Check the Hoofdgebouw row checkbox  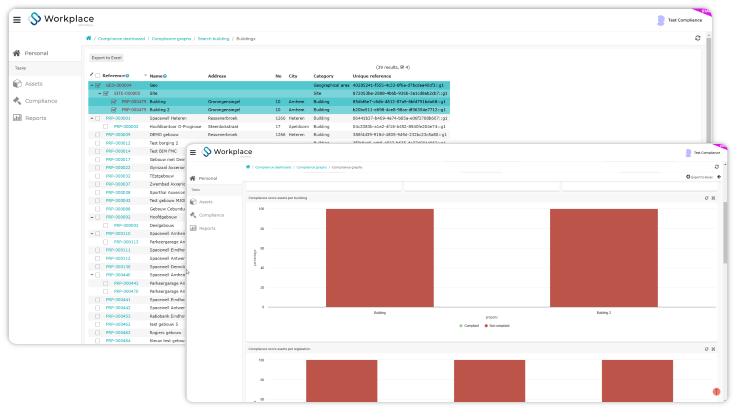(x=98, y=217)
